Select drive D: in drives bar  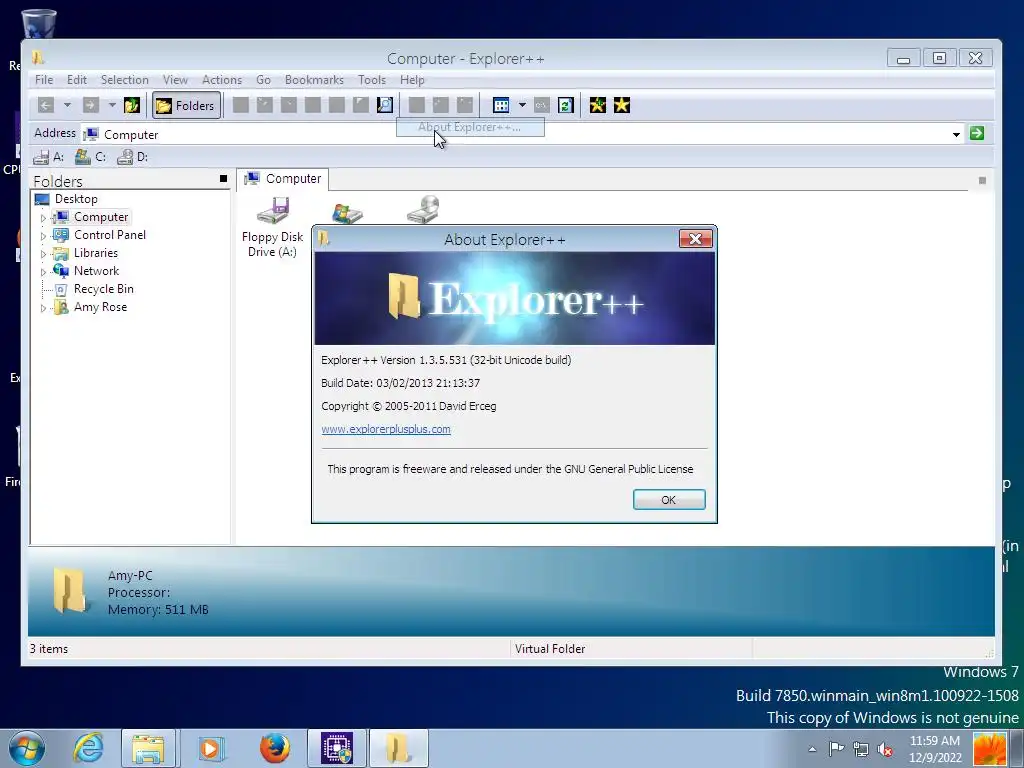click(133, 157)
